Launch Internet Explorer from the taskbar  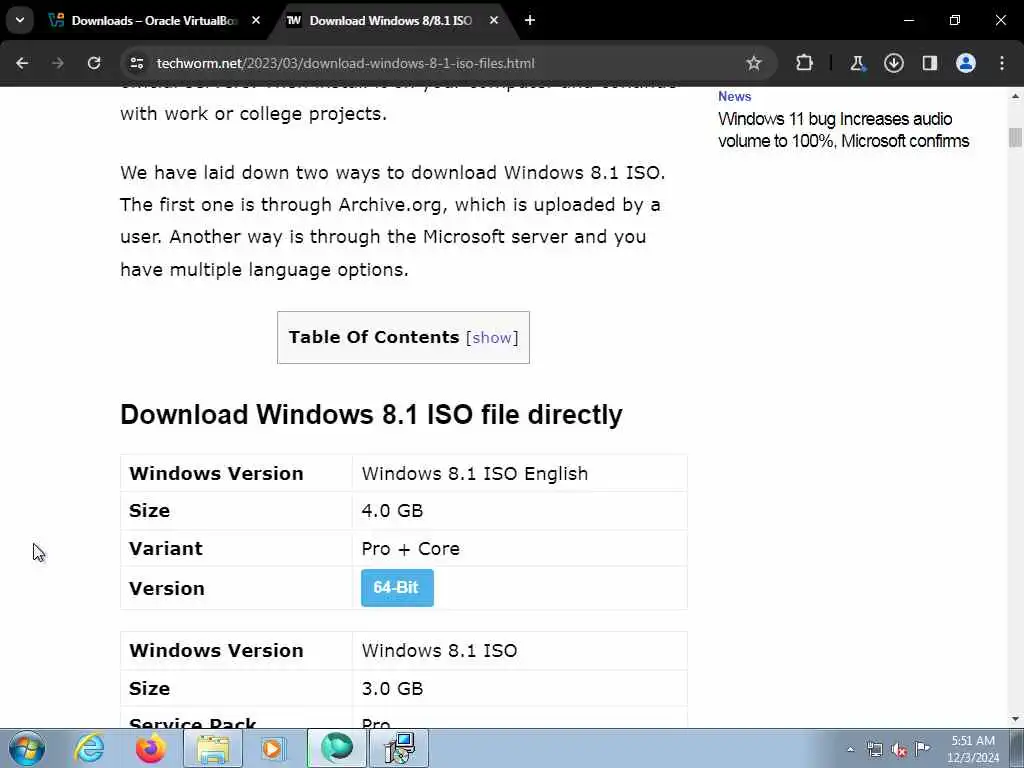89,748
